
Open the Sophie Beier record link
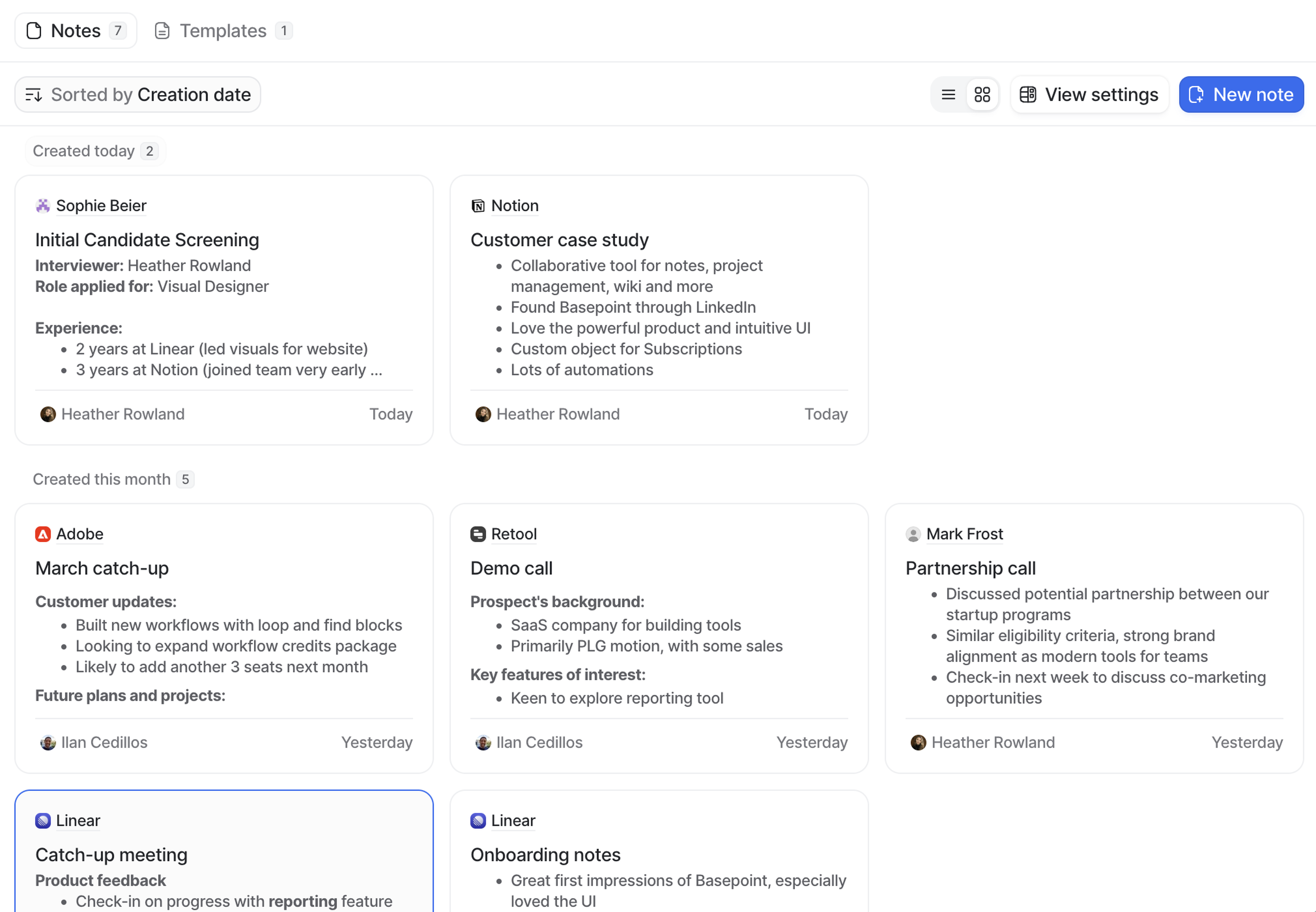point(101,206)
